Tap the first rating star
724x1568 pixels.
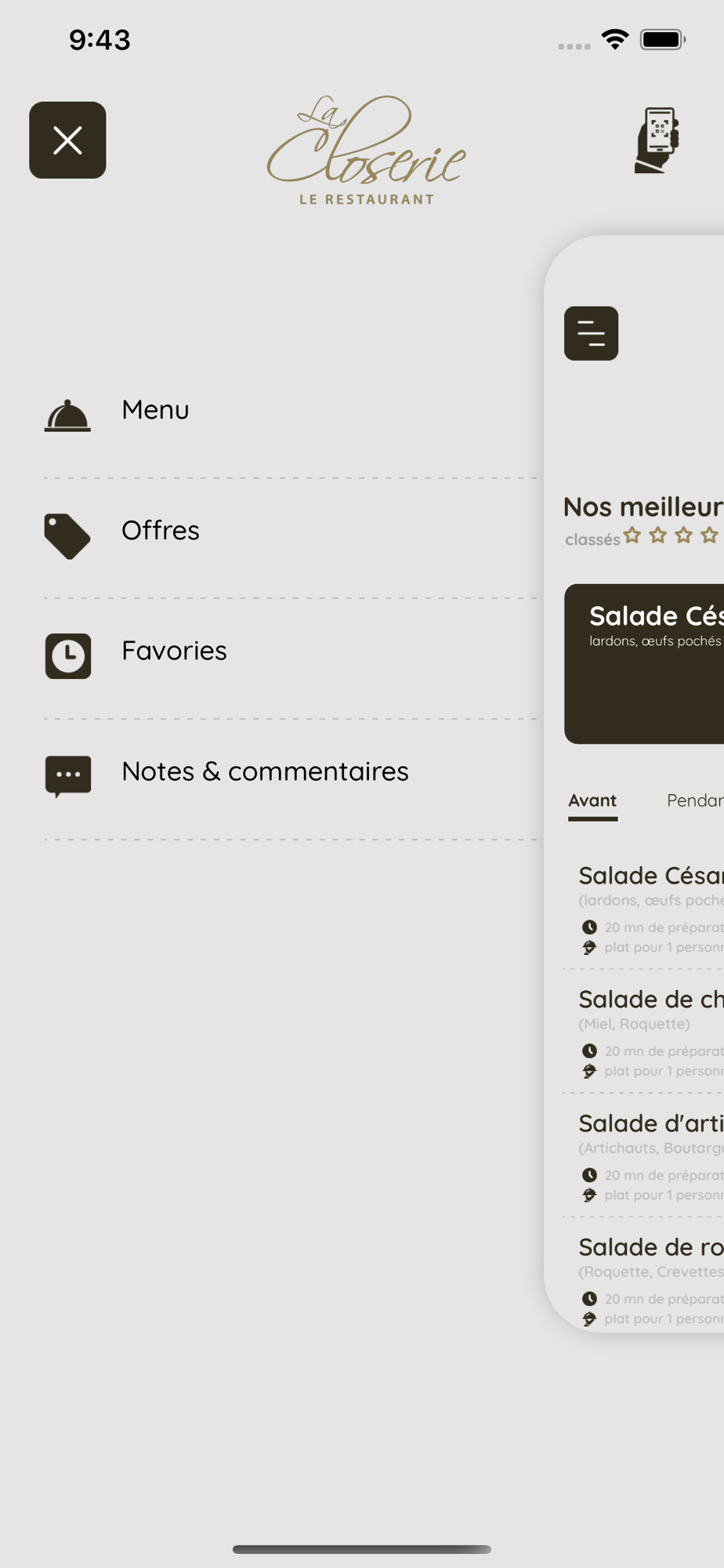[632, 535]
